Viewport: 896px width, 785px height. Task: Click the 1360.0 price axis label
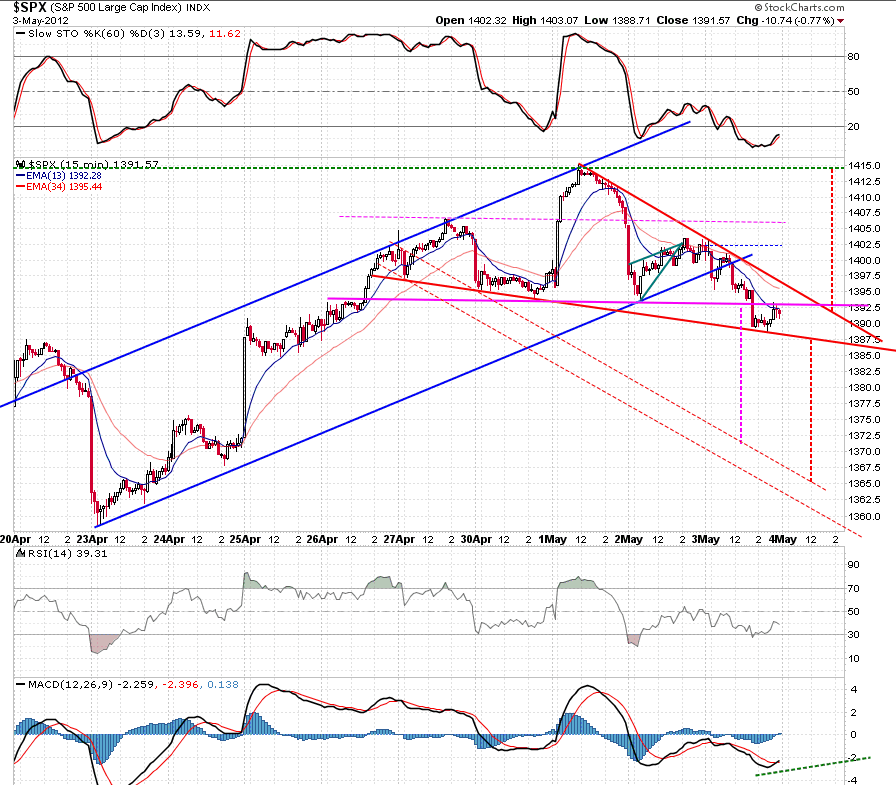click(x=865, y=516)
